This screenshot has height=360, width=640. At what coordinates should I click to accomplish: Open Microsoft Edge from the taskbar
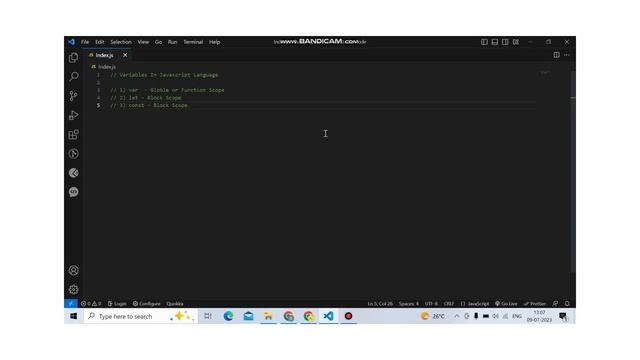click(228, 316)
